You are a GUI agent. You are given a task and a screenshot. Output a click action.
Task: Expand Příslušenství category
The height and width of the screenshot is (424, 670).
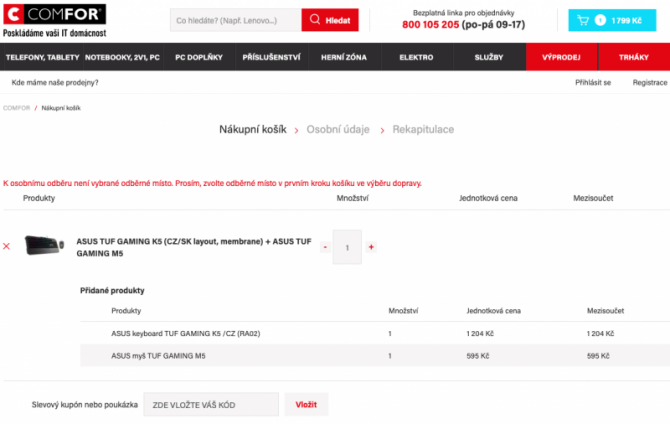271,57
